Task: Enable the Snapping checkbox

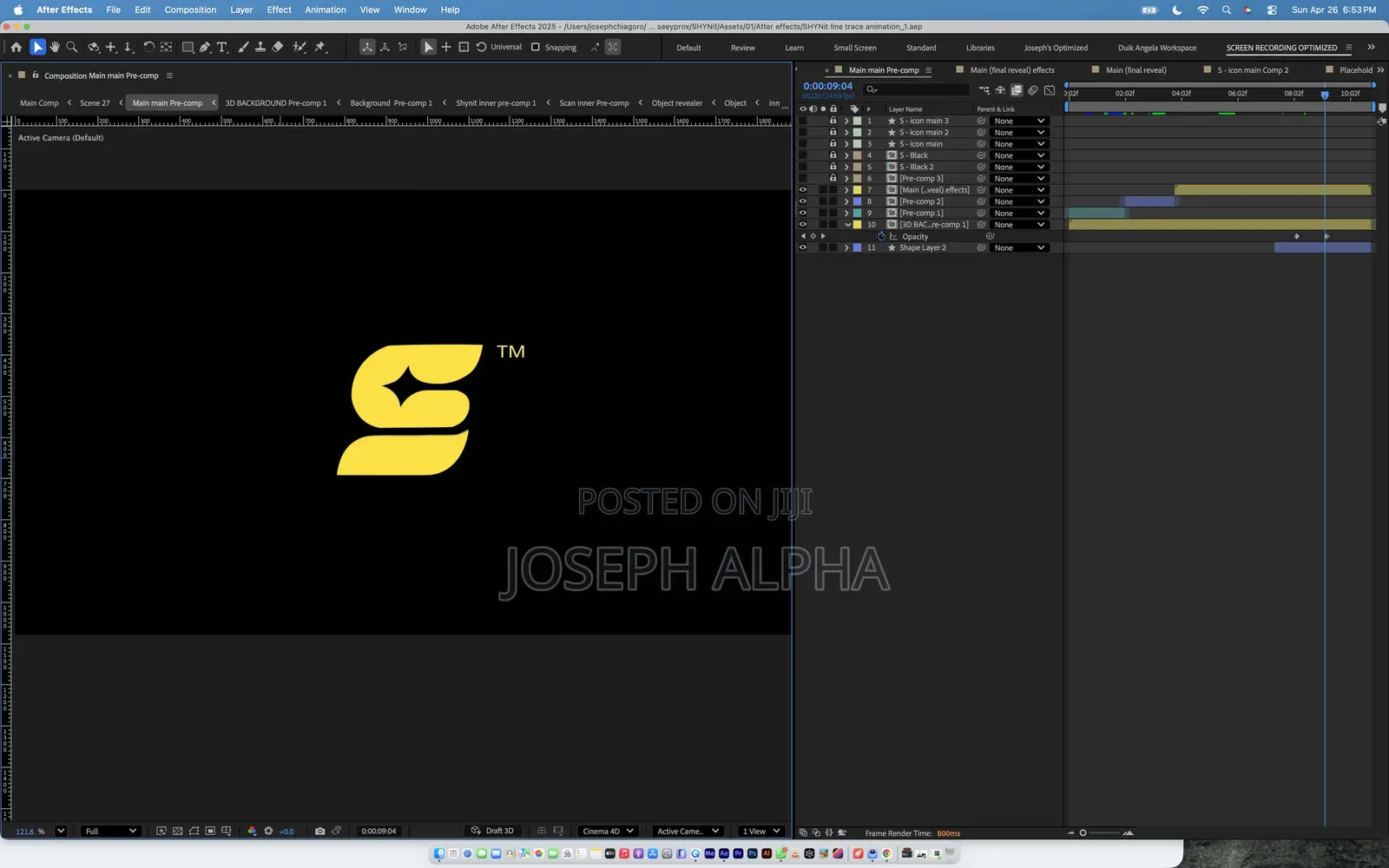Action: click(535, 47)
